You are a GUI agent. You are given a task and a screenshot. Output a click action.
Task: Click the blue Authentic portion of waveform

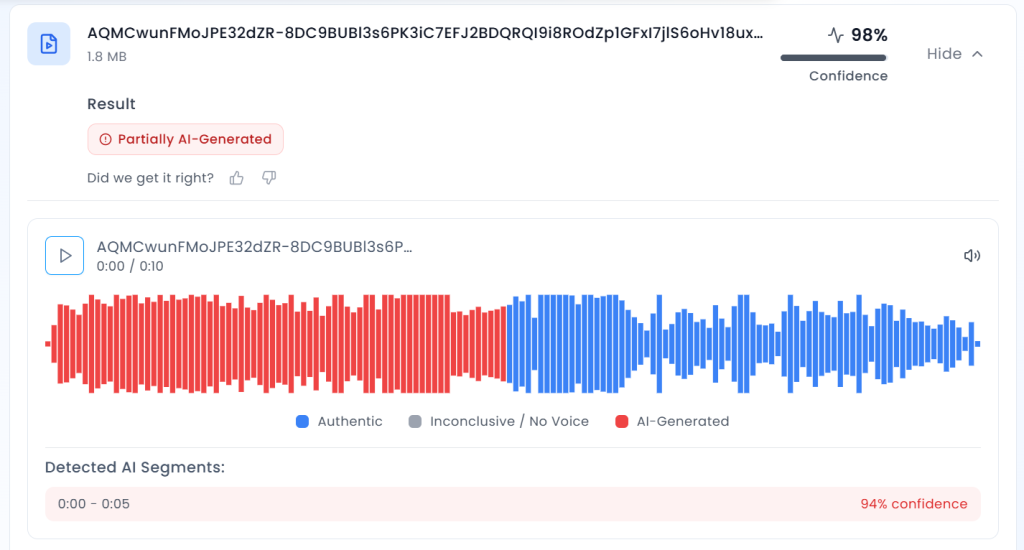pyautogui.click(x=743, y=344)
